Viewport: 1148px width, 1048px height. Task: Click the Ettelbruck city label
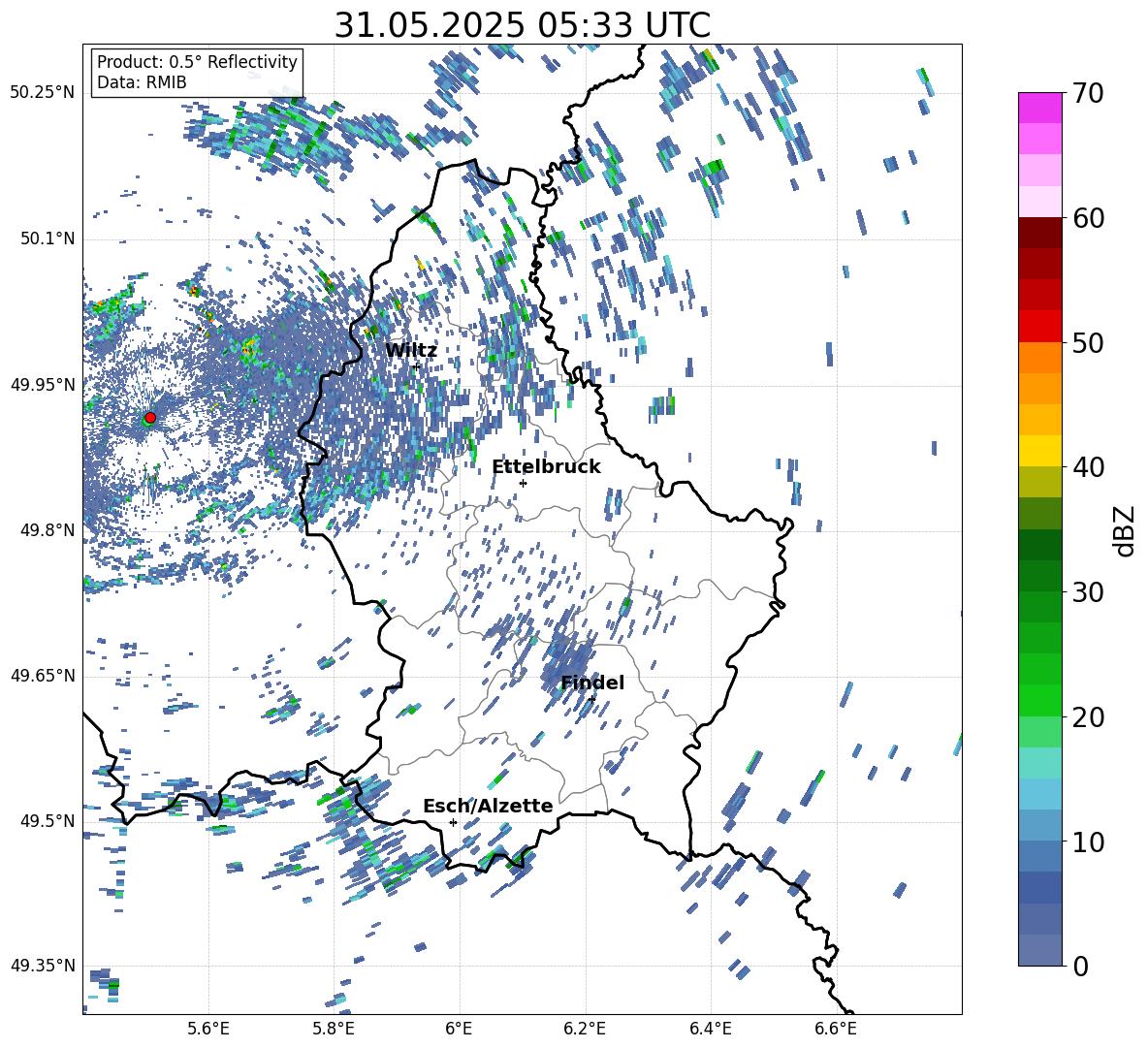(x=546, y=467)
